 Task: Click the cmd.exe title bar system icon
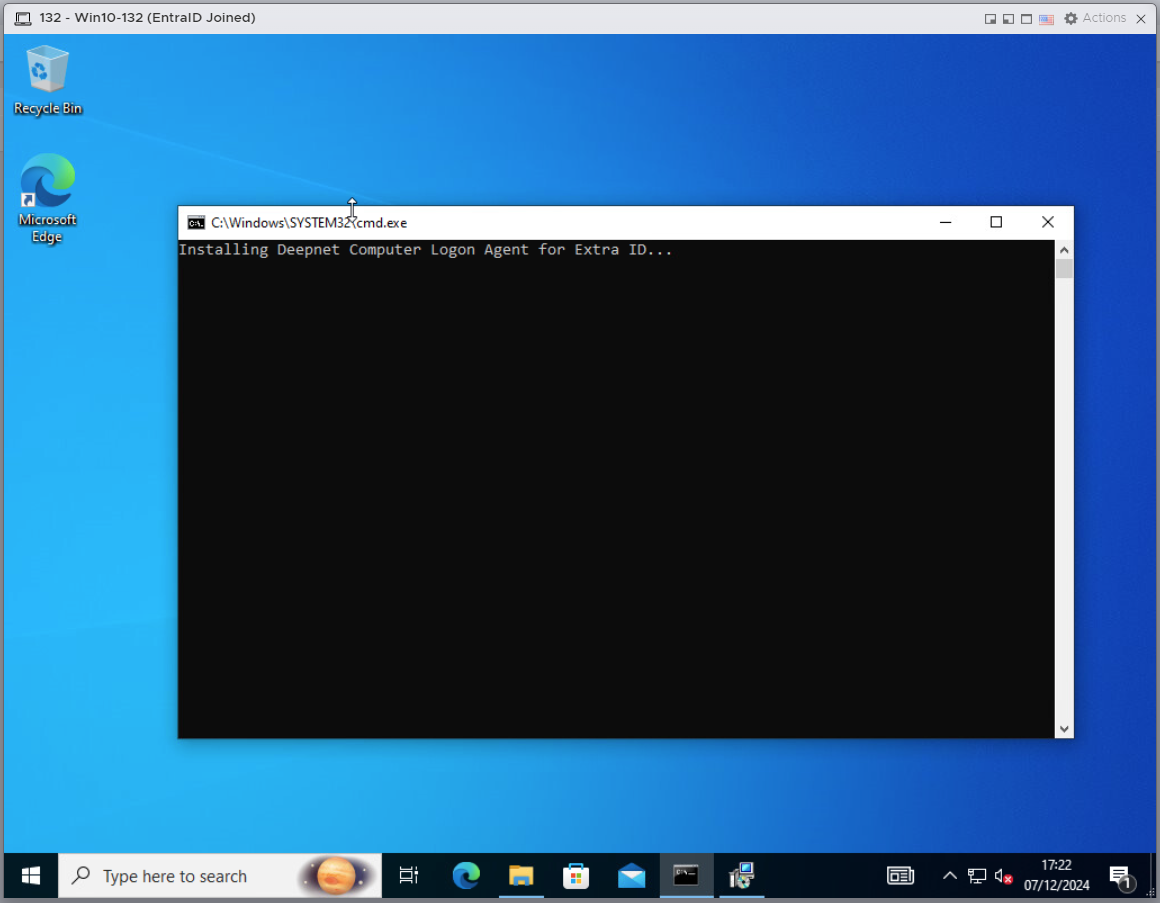pyautogui.click(x=196, y=223)
